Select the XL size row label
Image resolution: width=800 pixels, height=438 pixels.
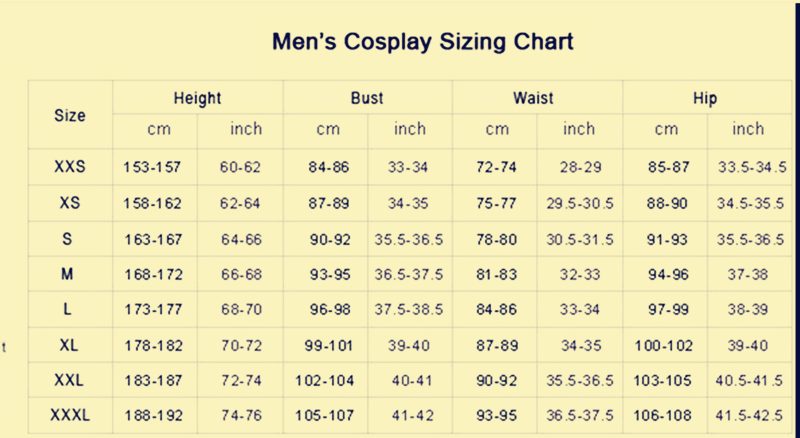(x=69, y=346)
